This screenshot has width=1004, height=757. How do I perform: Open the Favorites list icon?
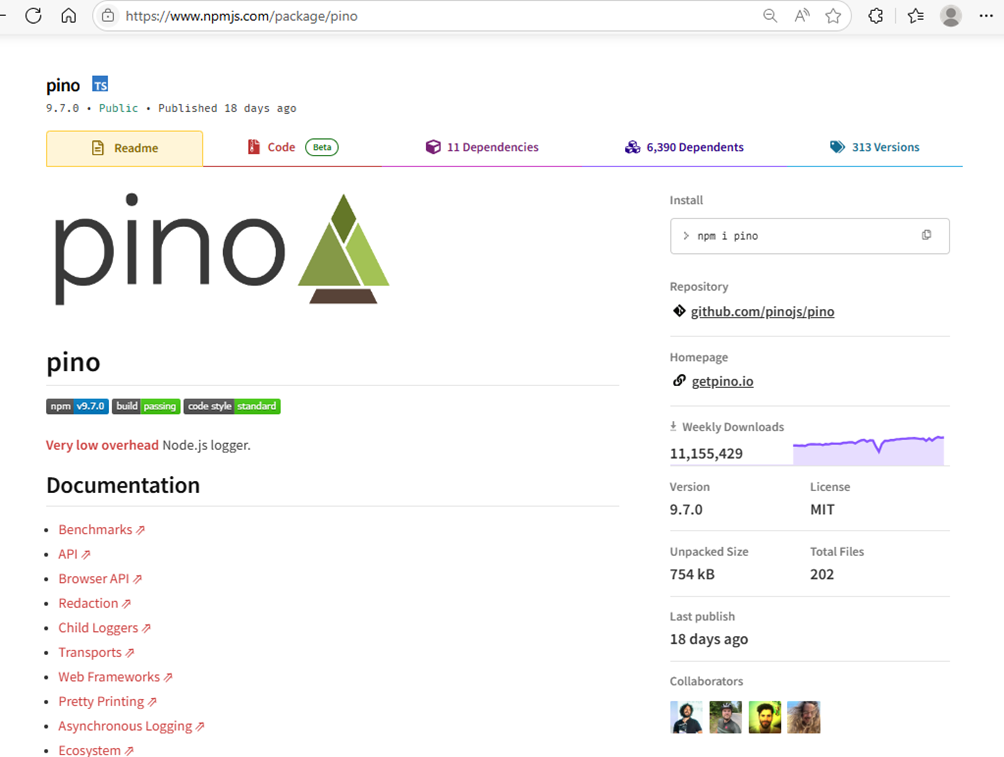tap(916, 16)
